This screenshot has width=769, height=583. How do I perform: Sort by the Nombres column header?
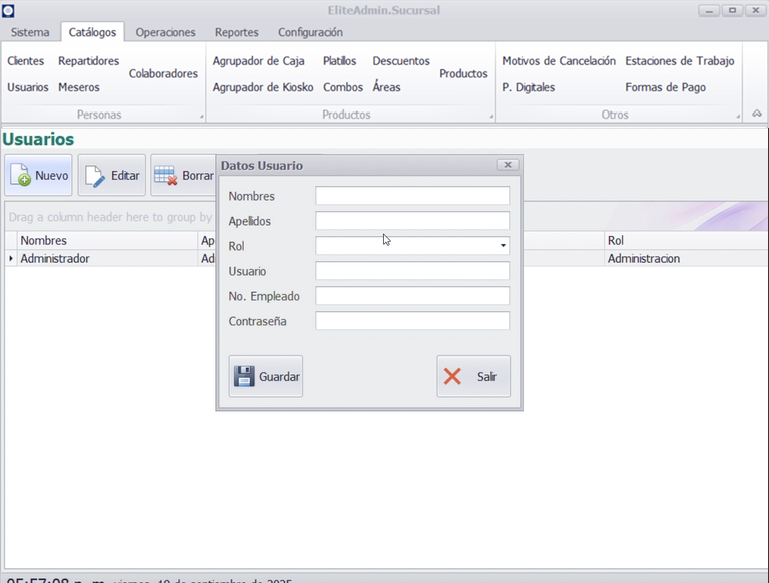point(100,241)
